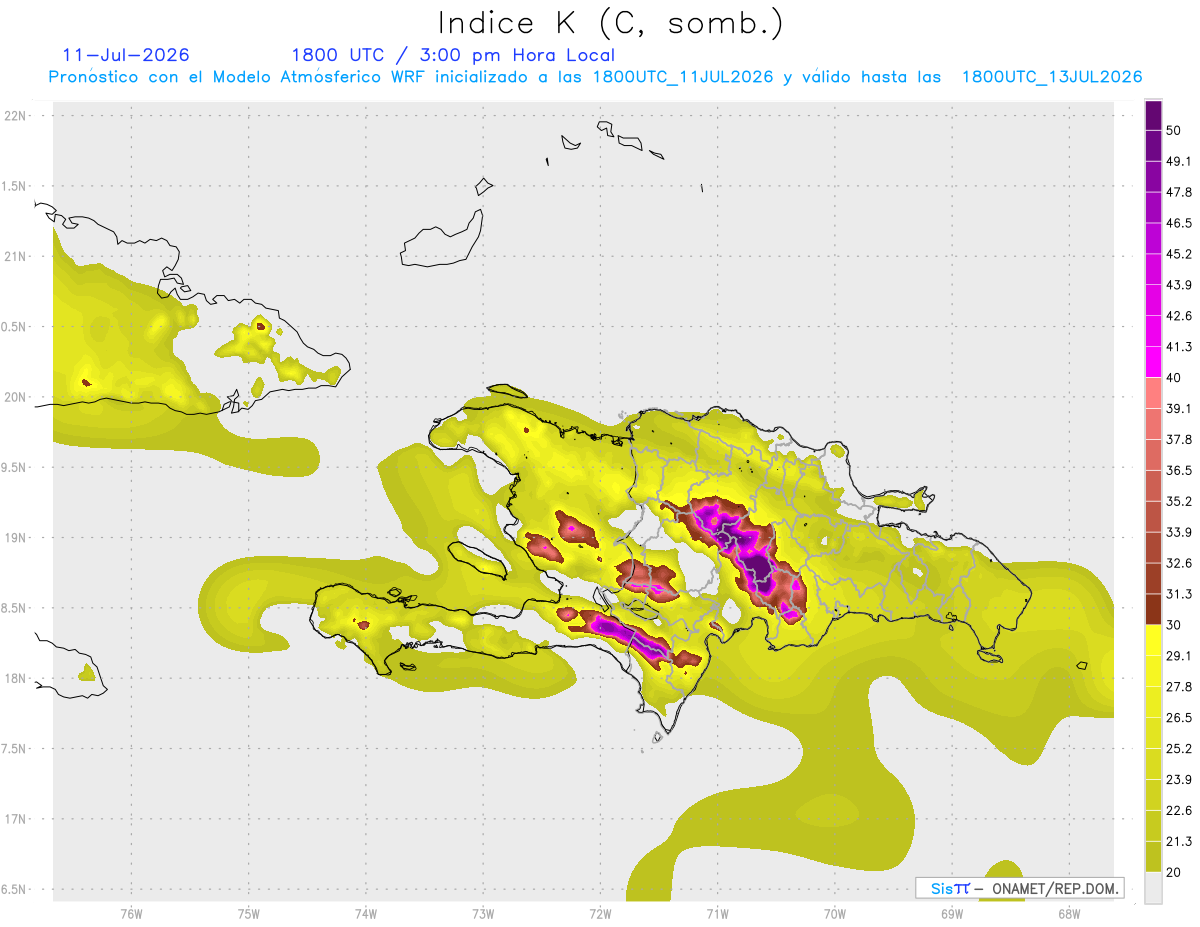Click the "32.6" value on the color scale
1200x927 pixels.
point(1179,563)
